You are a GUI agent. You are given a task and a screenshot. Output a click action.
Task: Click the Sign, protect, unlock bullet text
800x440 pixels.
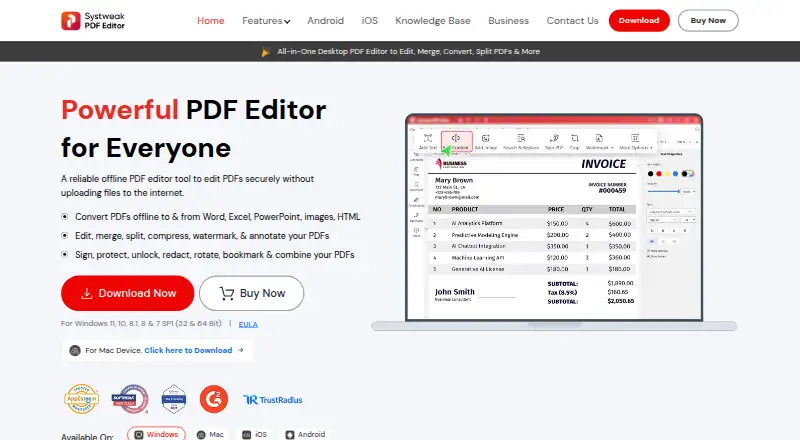pos(215,255)
